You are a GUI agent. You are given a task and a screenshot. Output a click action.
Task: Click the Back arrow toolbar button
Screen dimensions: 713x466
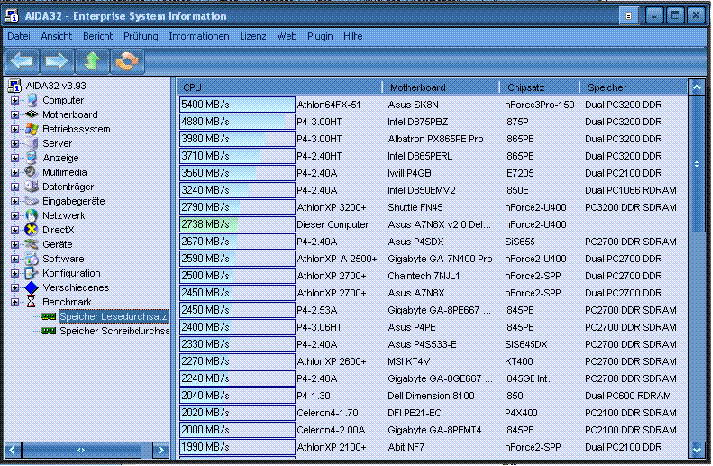22,61
